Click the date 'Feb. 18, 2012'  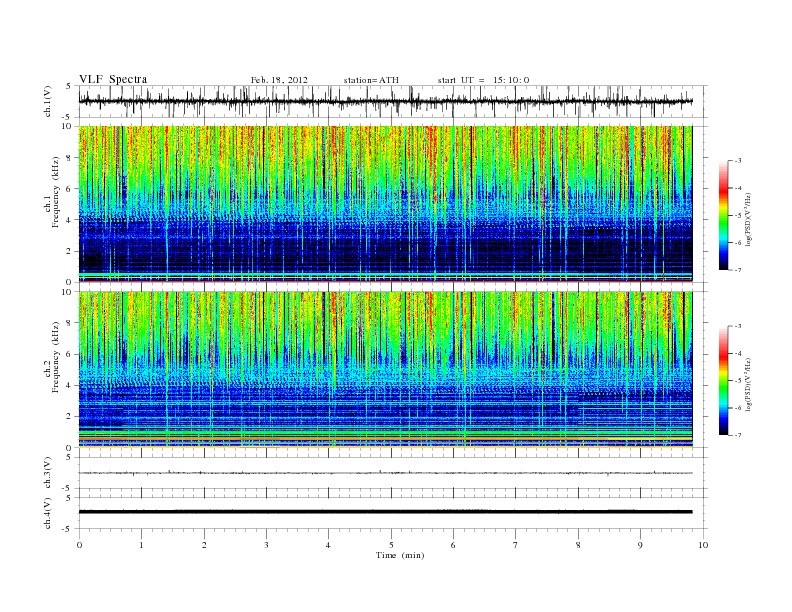279,80
